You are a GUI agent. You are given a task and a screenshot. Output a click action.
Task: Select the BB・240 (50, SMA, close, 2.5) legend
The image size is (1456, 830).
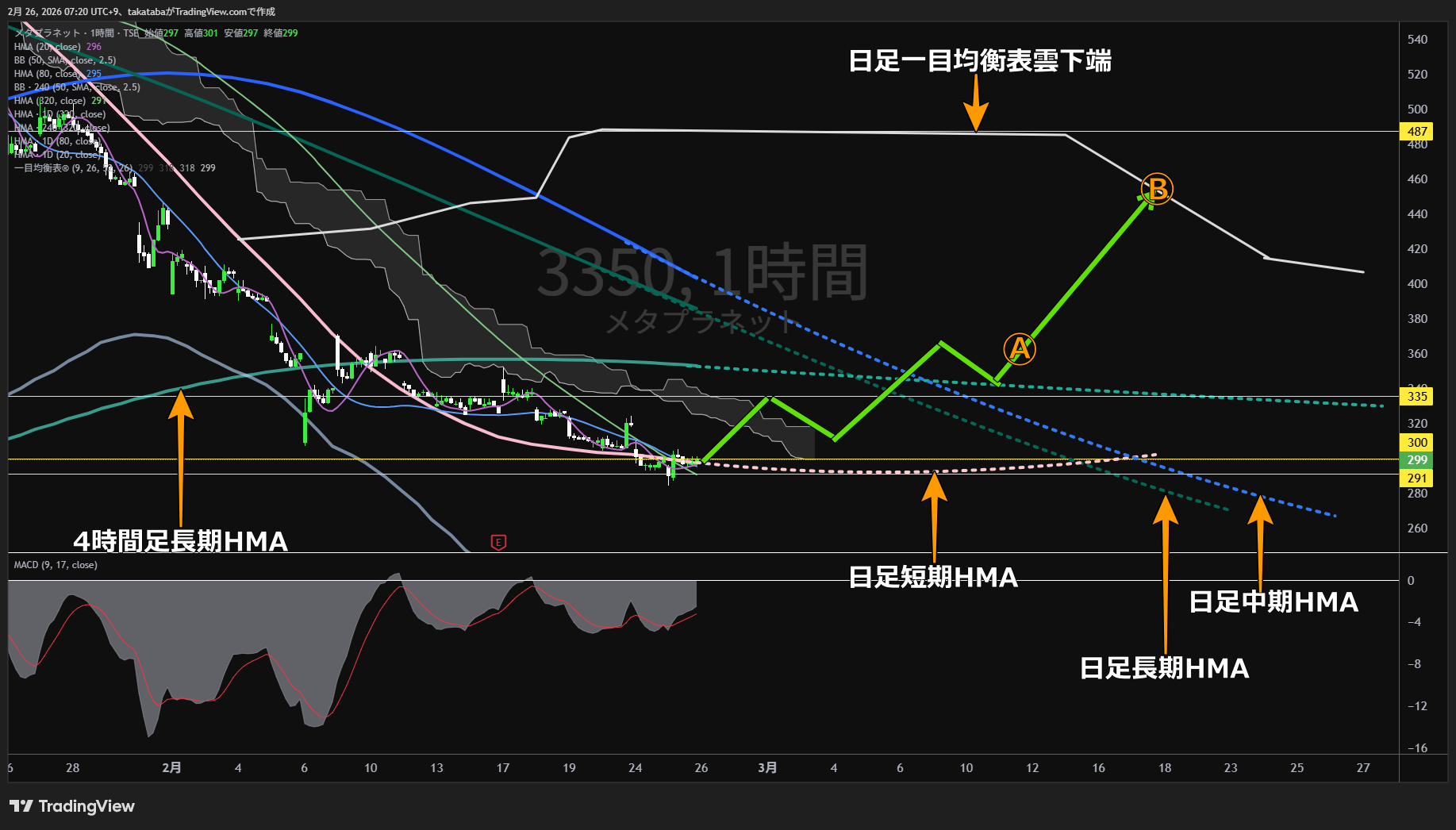coord(77,87)
